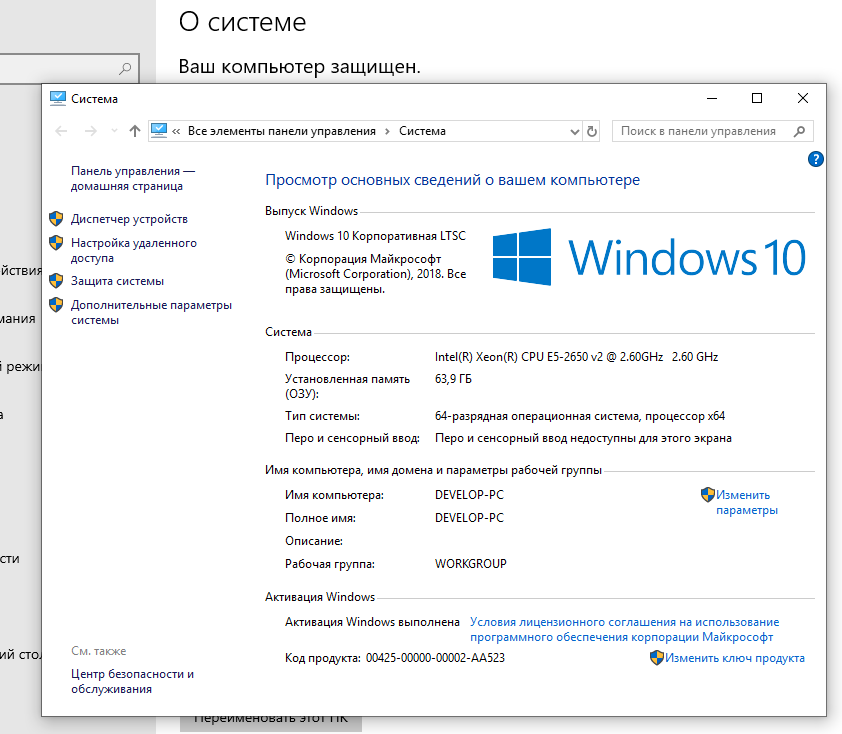The image size is (842, 734).
Task: Click the Полное имя value DEVELOP-PC
Action: [469, 518]
